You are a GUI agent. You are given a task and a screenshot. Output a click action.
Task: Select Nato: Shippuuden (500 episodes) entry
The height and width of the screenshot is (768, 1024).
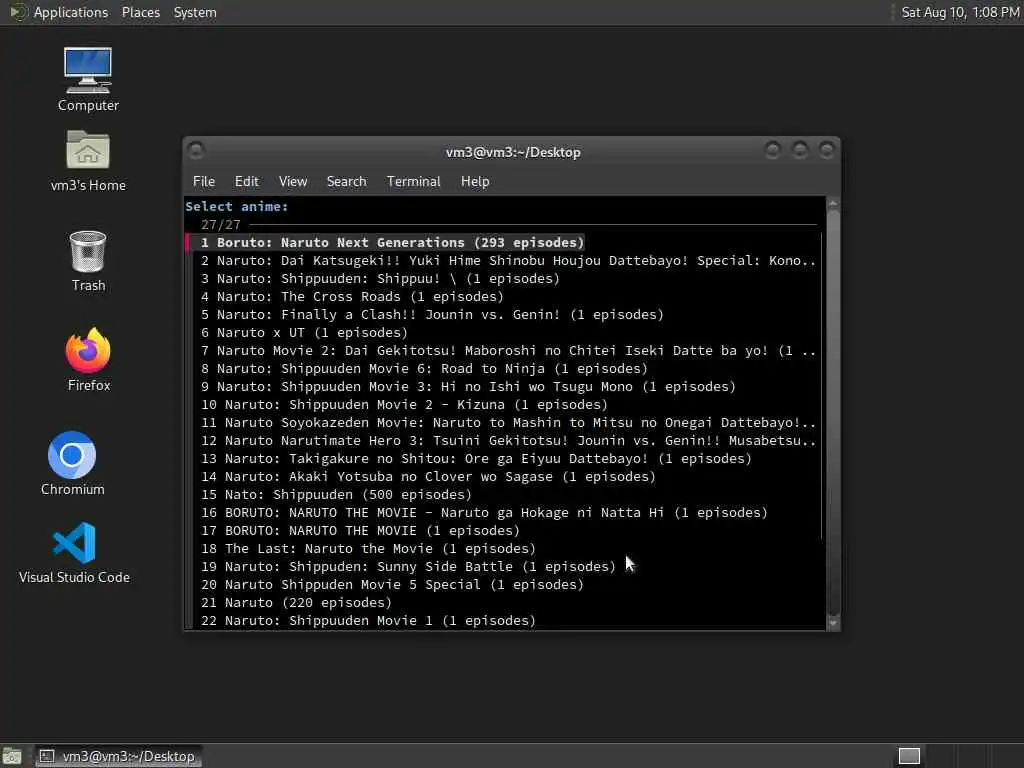[336, 494]
